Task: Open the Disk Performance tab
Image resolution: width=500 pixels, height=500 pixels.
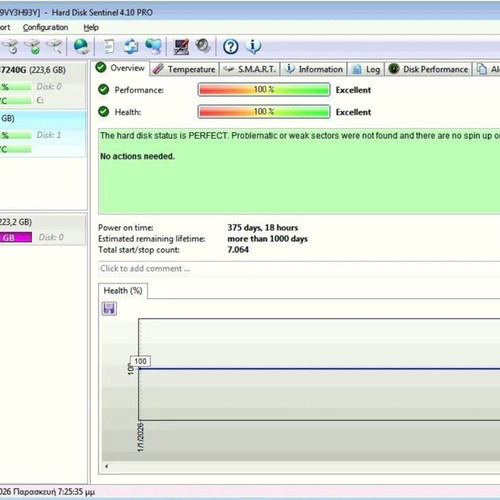Action: (x=428, y=69)
